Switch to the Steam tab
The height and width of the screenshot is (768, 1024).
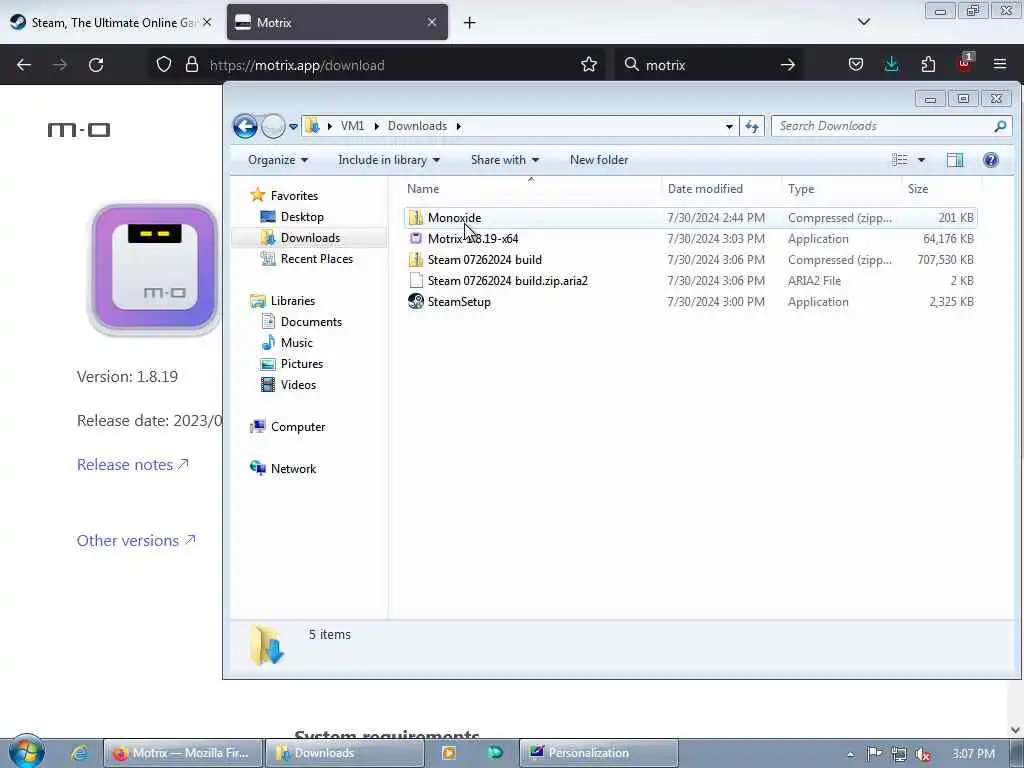(x=111, y=22)
